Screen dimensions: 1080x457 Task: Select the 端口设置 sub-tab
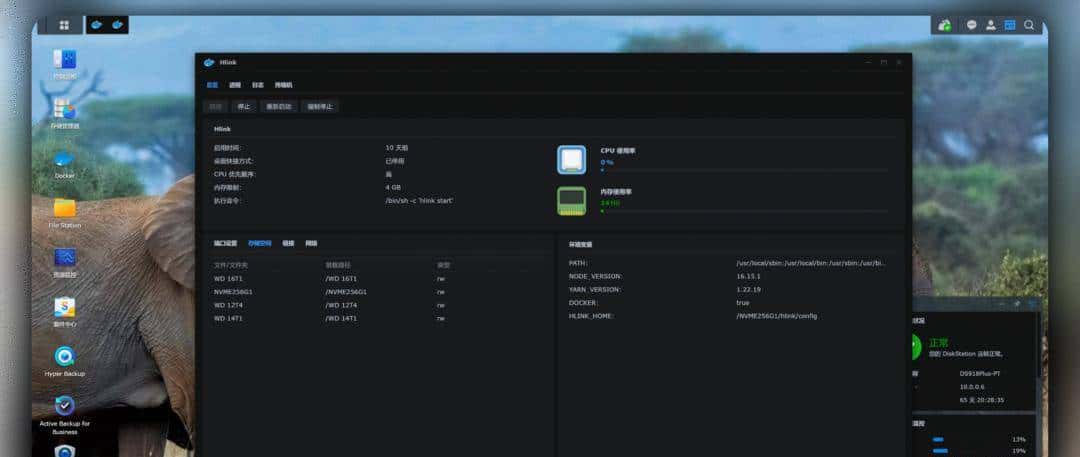pos(225,243)
